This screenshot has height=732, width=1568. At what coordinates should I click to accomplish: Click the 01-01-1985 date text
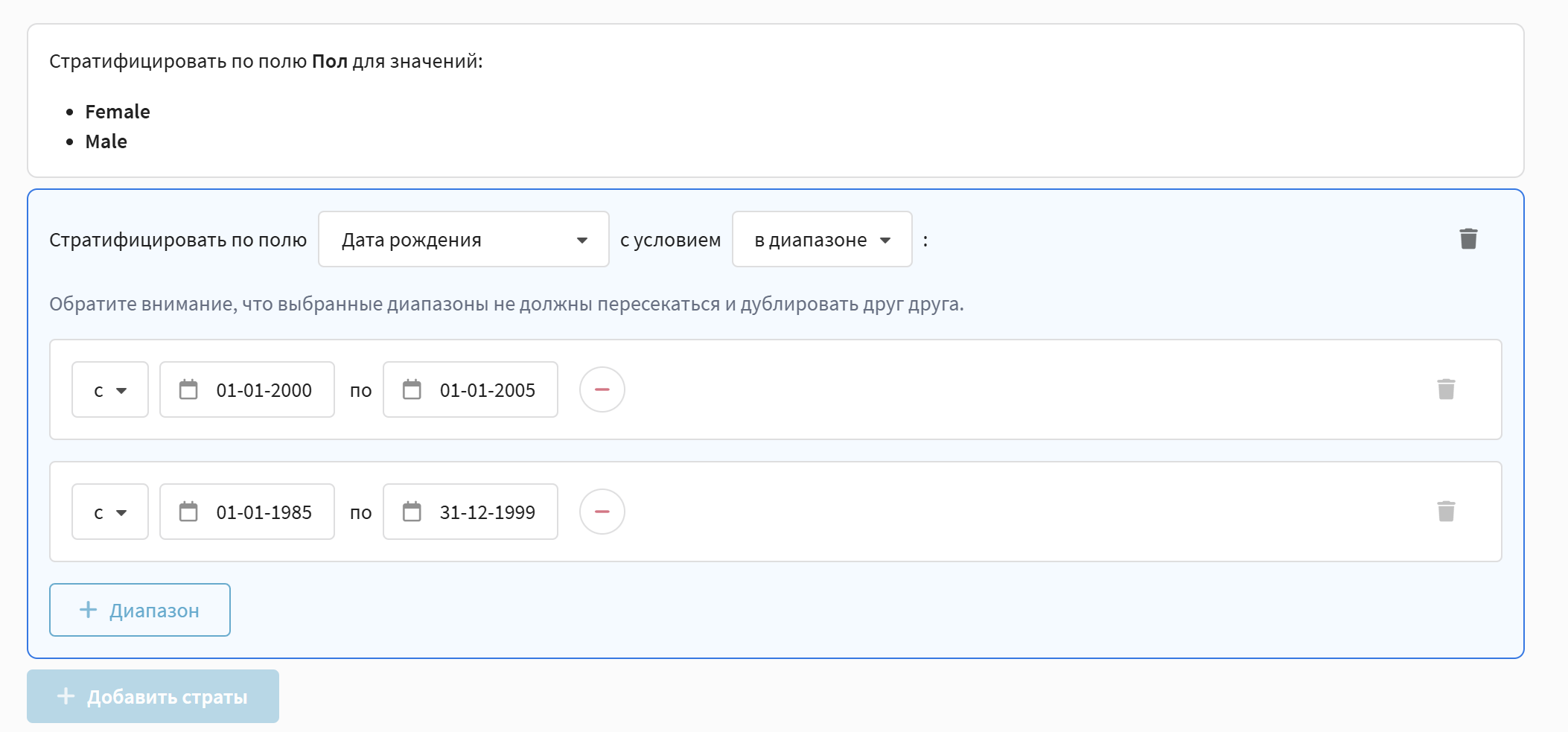point(264,512)
